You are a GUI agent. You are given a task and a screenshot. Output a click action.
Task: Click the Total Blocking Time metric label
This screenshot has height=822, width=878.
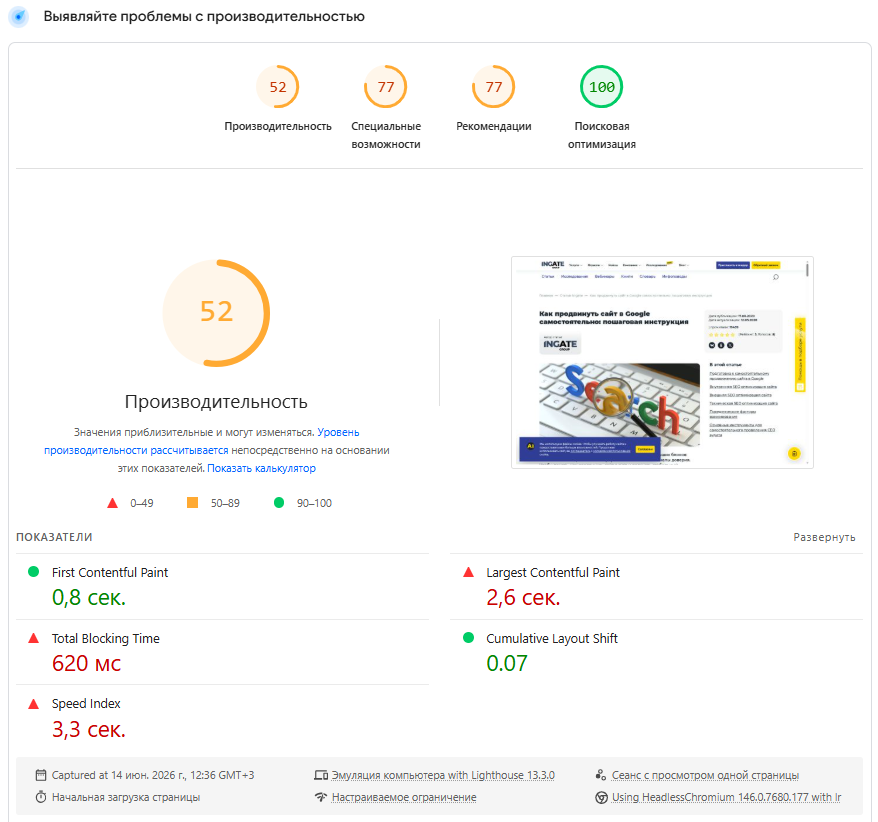click(106, 638)
